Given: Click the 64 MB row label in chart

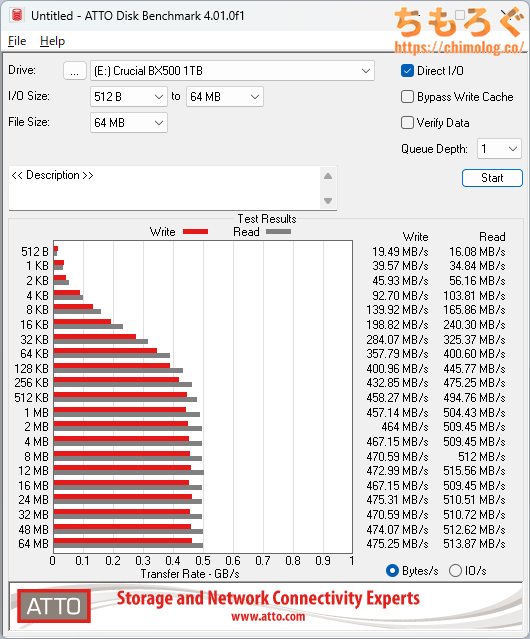Looking at the screenshot, I should click(33, 544).
